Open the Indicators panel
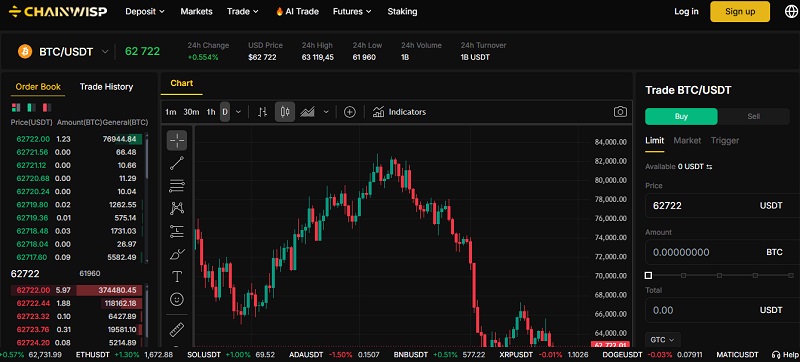 pos(399,112)
